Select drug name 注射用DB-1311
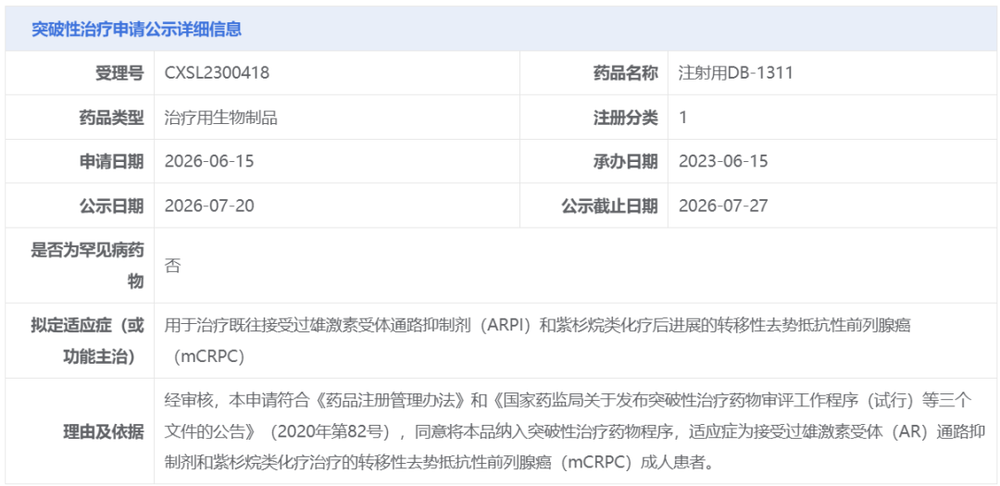The height and width of the screenshot is (486, 1000). 736,73
